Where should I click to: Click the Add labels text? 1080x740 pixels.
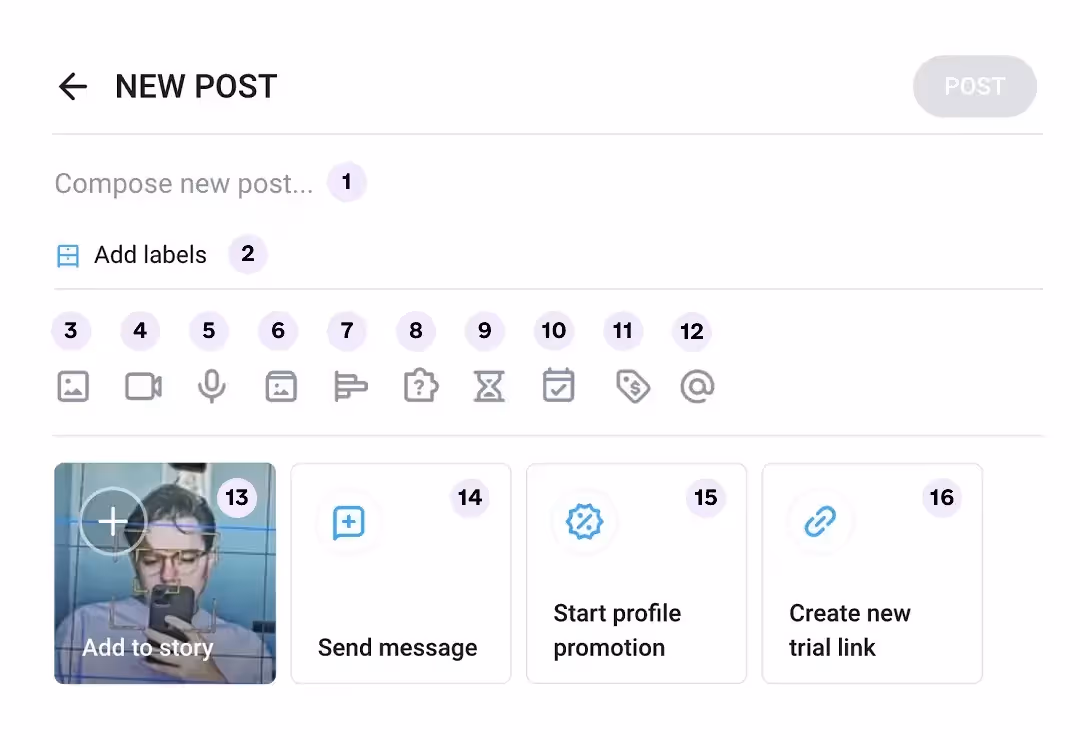click(x=150, y=255)
